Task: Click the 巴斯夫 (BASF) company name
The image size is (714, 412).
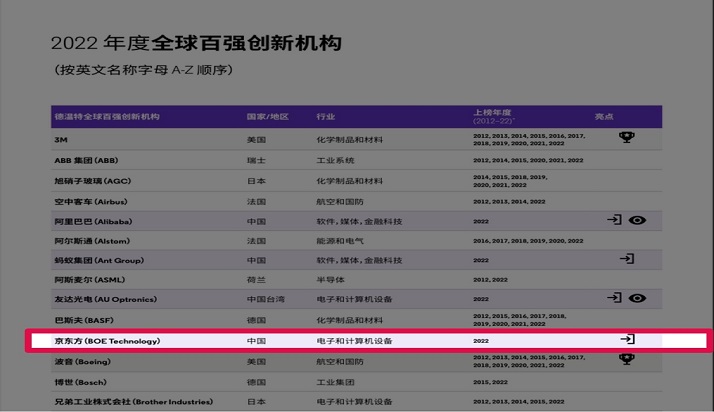Action: (86, 319)
